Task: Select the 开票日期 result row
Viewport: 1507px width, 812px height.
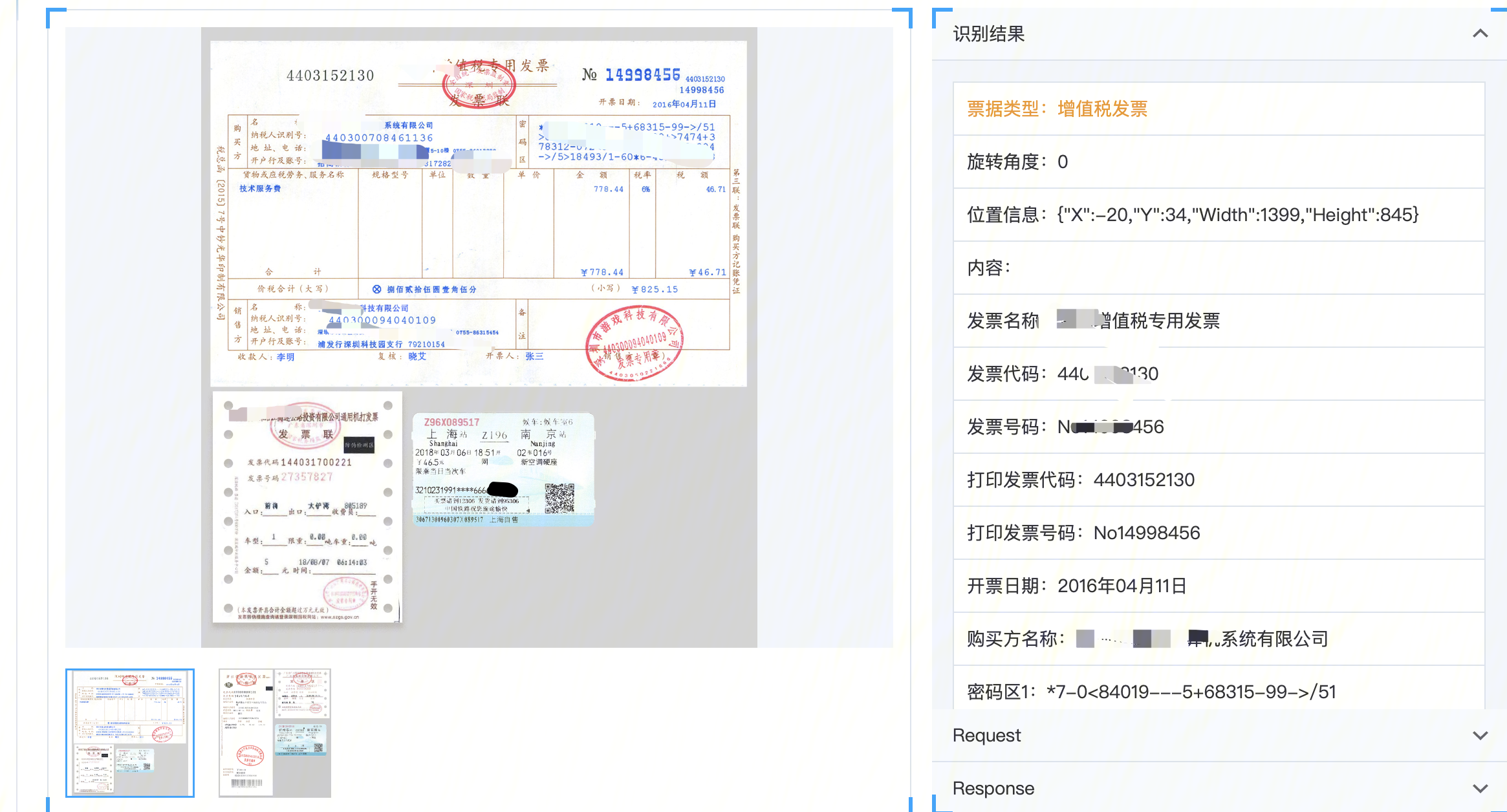Action: tap(1219, 586)
